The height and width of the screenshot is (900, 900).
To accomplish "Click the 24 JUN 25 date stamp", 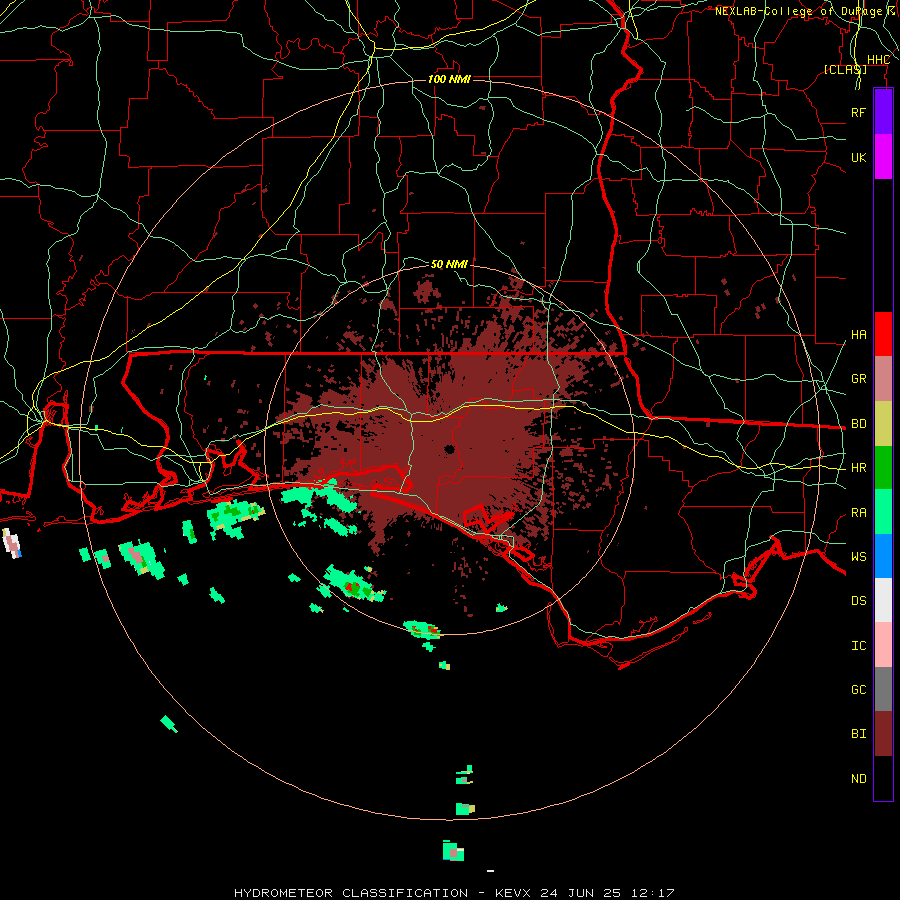I will (580, 893).
